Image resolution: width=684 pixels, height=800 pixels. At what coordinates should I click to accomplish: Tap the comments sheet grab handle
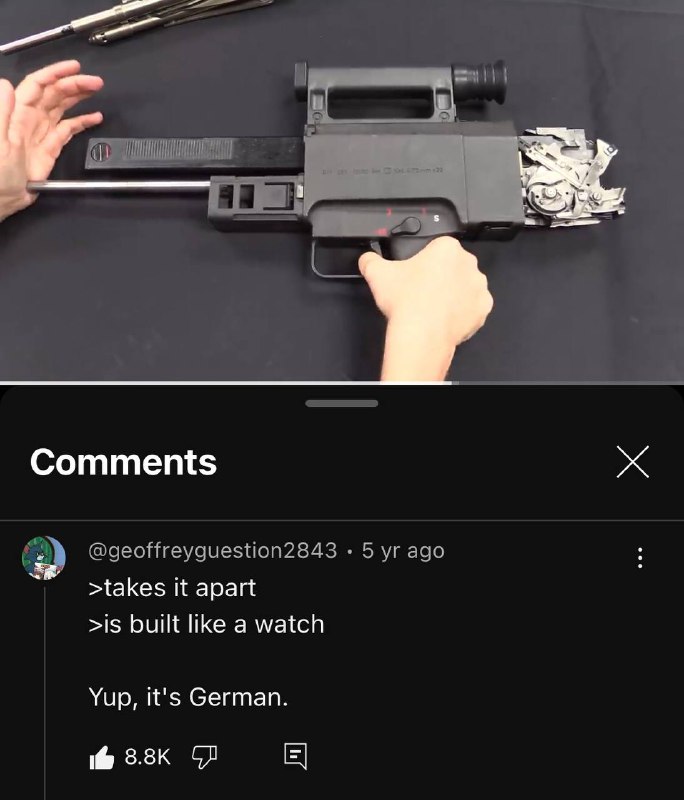coord(342,404)
